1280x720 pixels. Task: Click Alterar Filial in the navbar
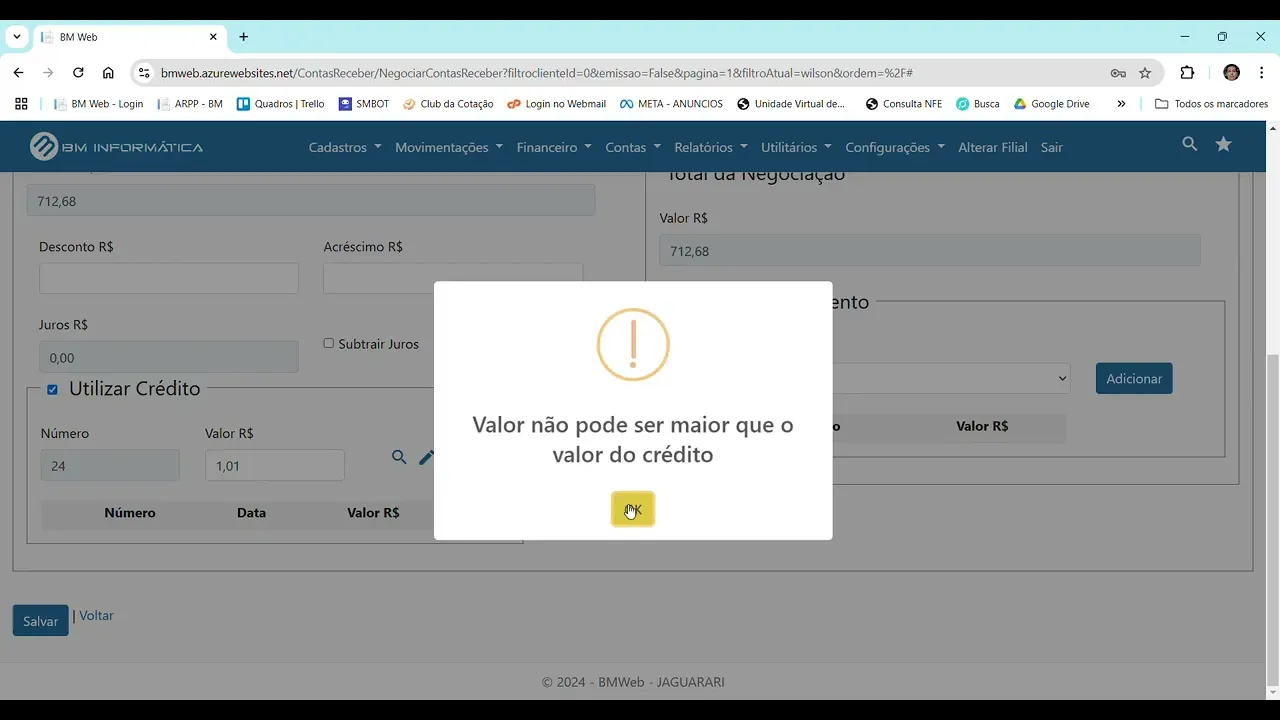click(x=993, y=147)
